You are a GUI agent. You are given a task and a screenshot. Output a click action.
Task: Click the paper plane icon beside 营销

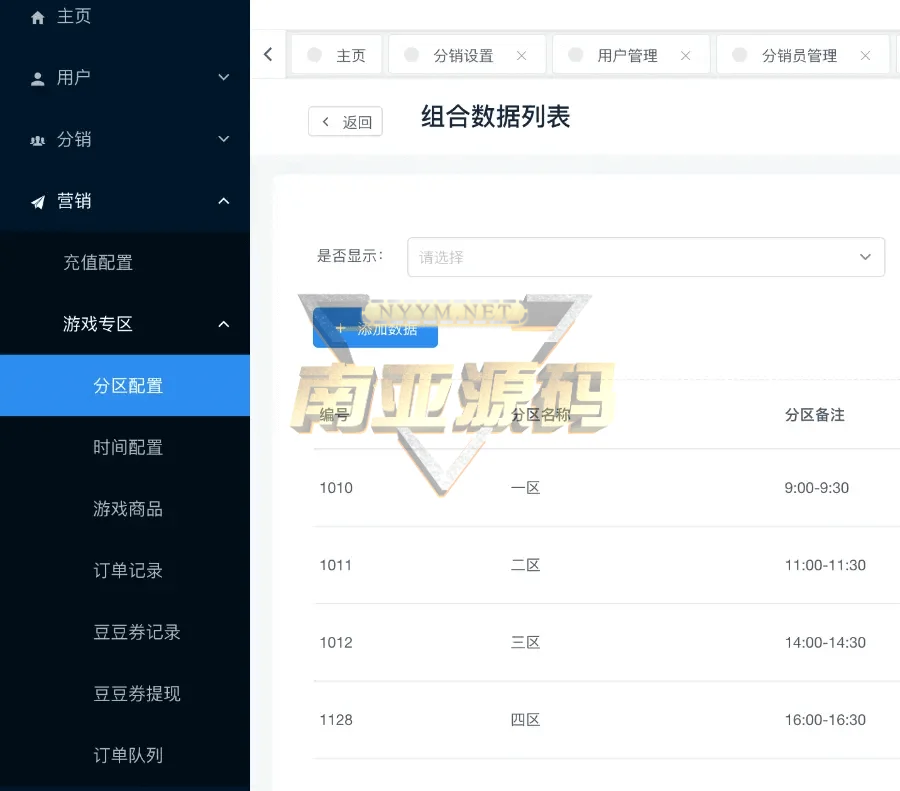coord(38,202)
